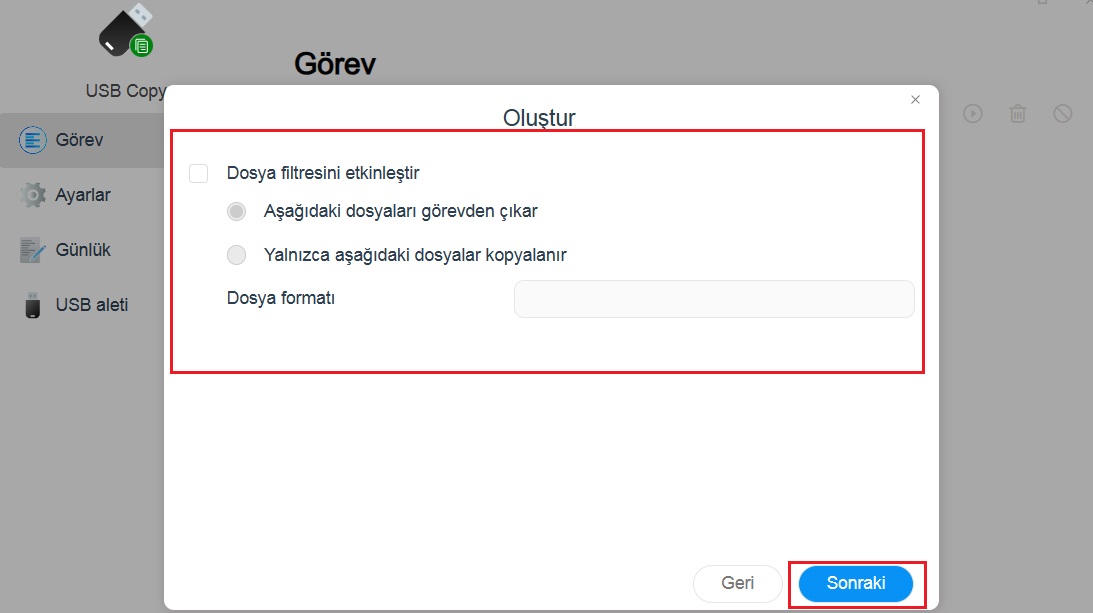Click the Dosya formatı label text
Screen dimensions: 1093x613
pos(280,298)
